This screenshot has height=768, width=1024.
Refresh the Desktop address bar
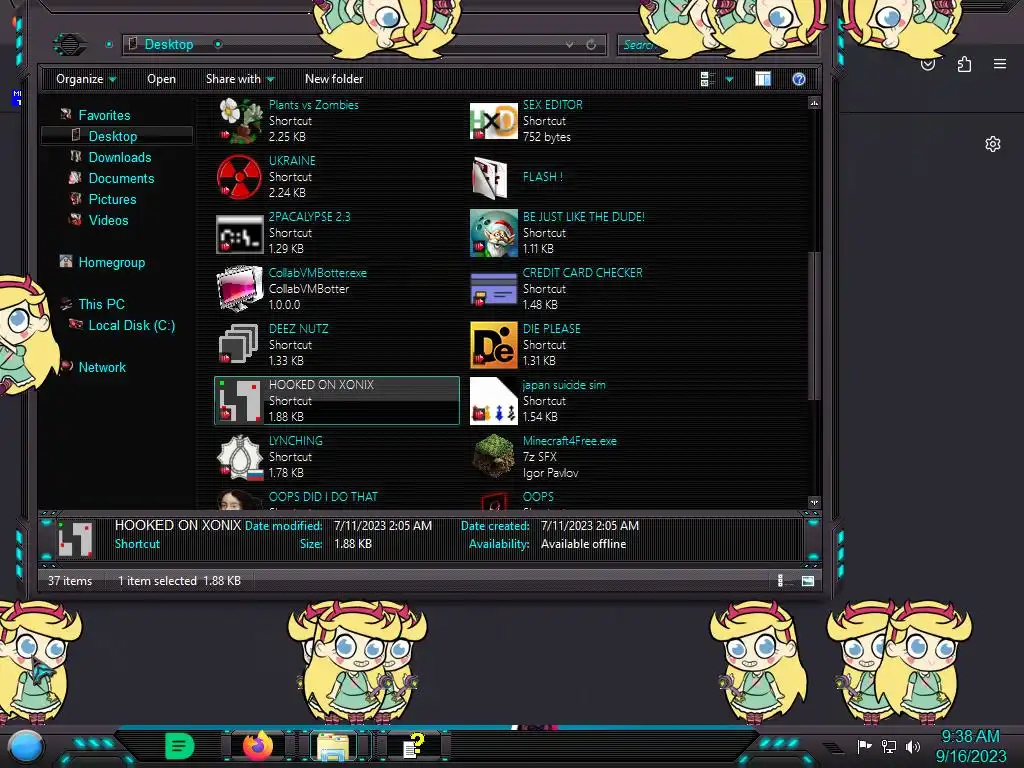click(x=591, y=44)
